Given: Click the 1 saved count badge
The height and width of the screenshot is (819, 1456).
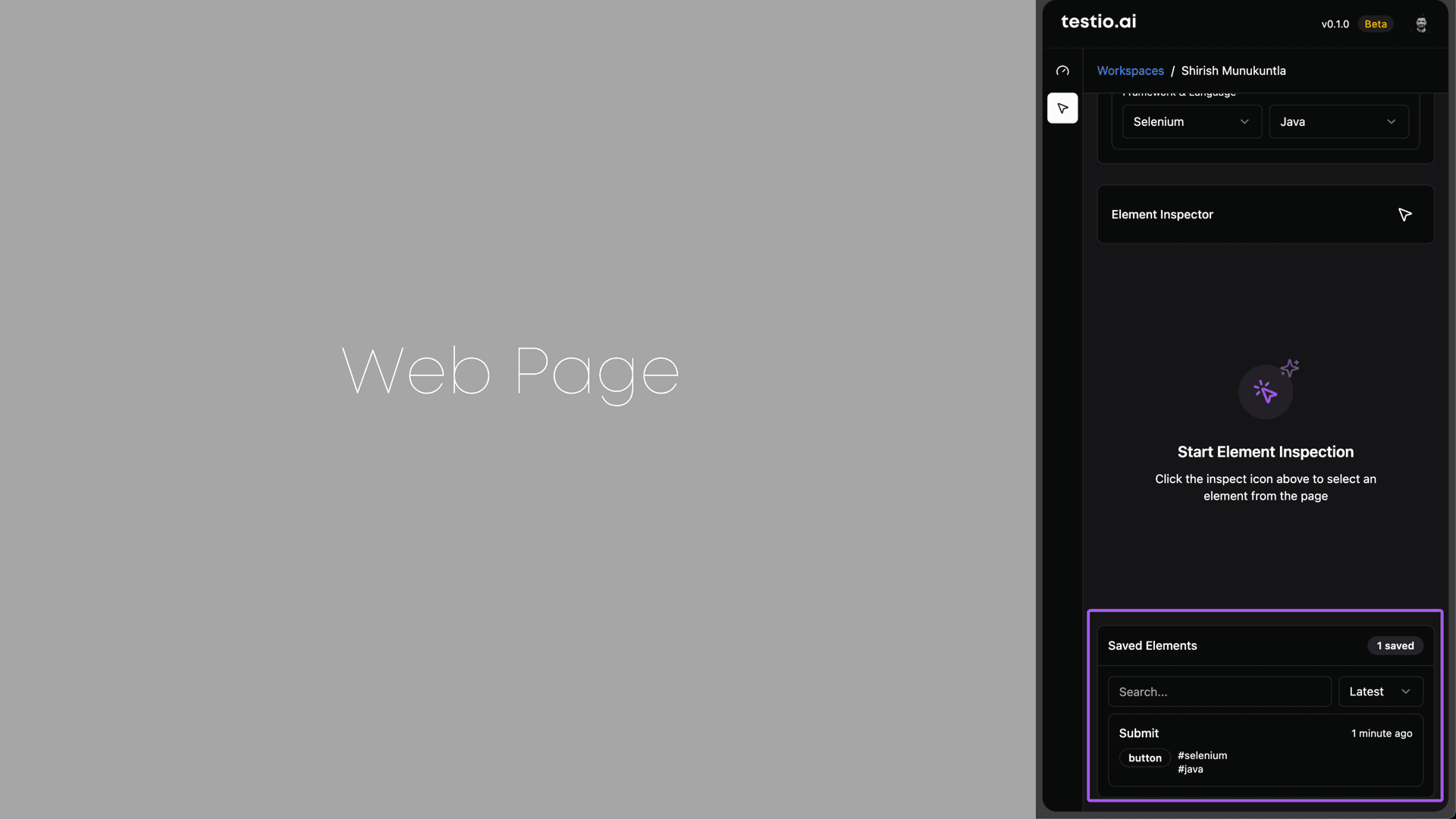Looking at the screenshot, I should pyautogui.click(x=1395, y=646).
